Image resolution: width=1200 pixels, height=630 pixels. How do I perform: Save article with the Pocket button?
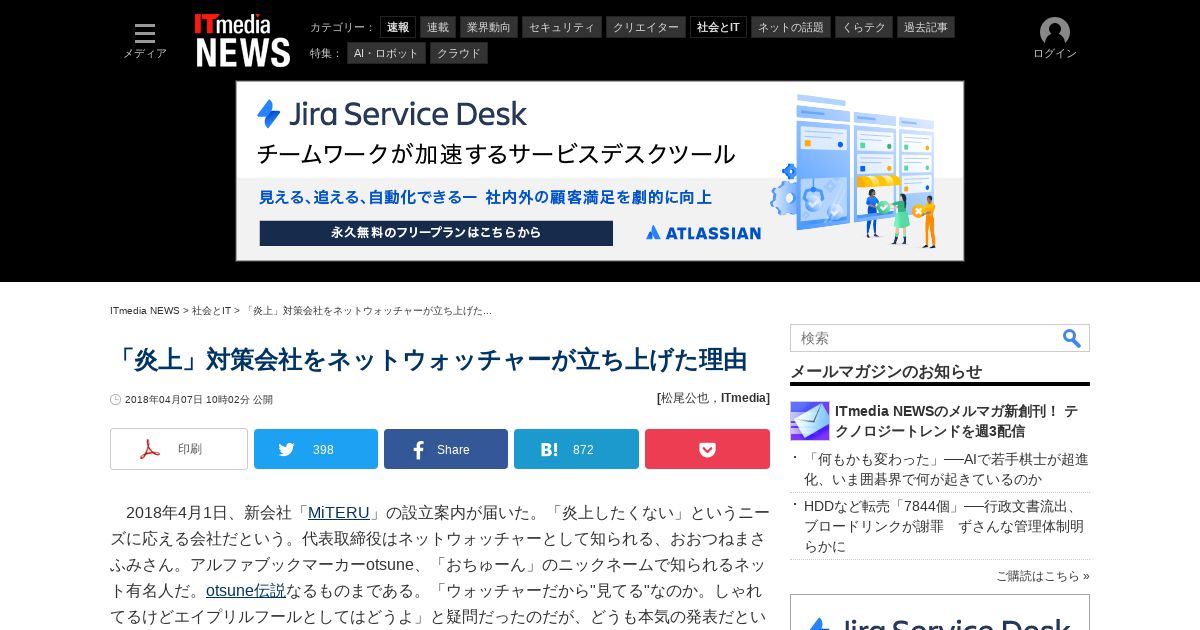(x=707, y=449)
